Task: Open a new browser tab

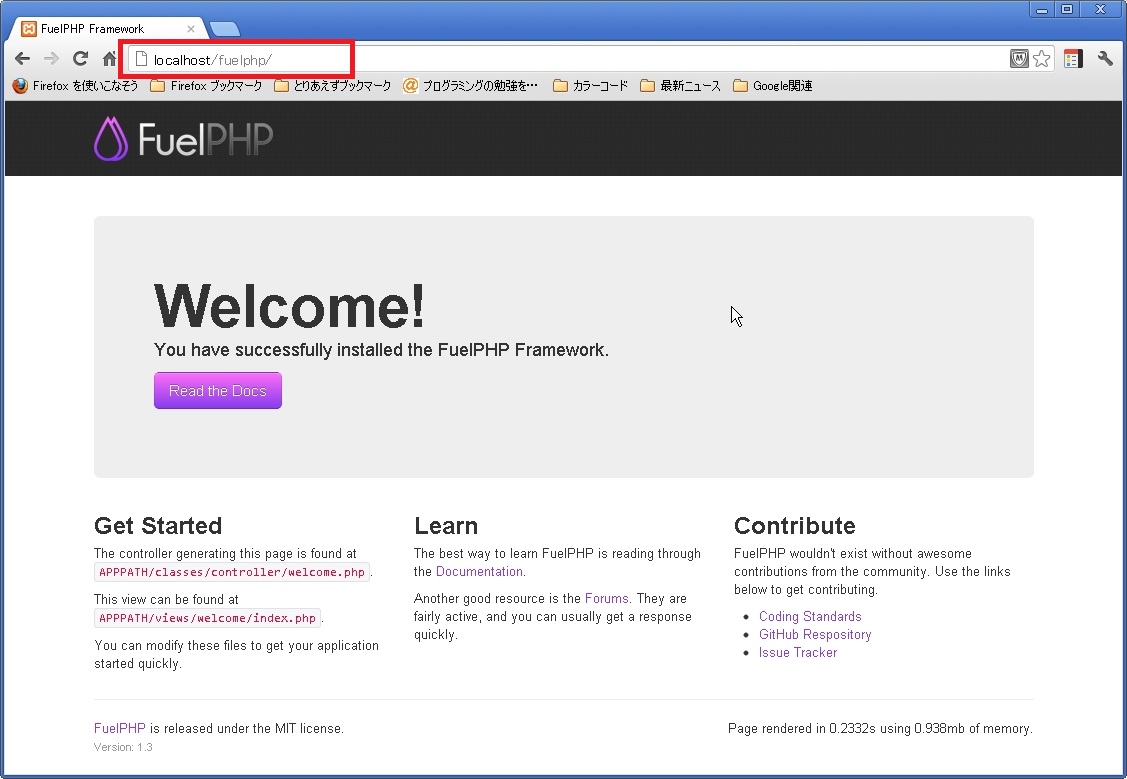Action: pyautogui.click(x=225, y=29)
